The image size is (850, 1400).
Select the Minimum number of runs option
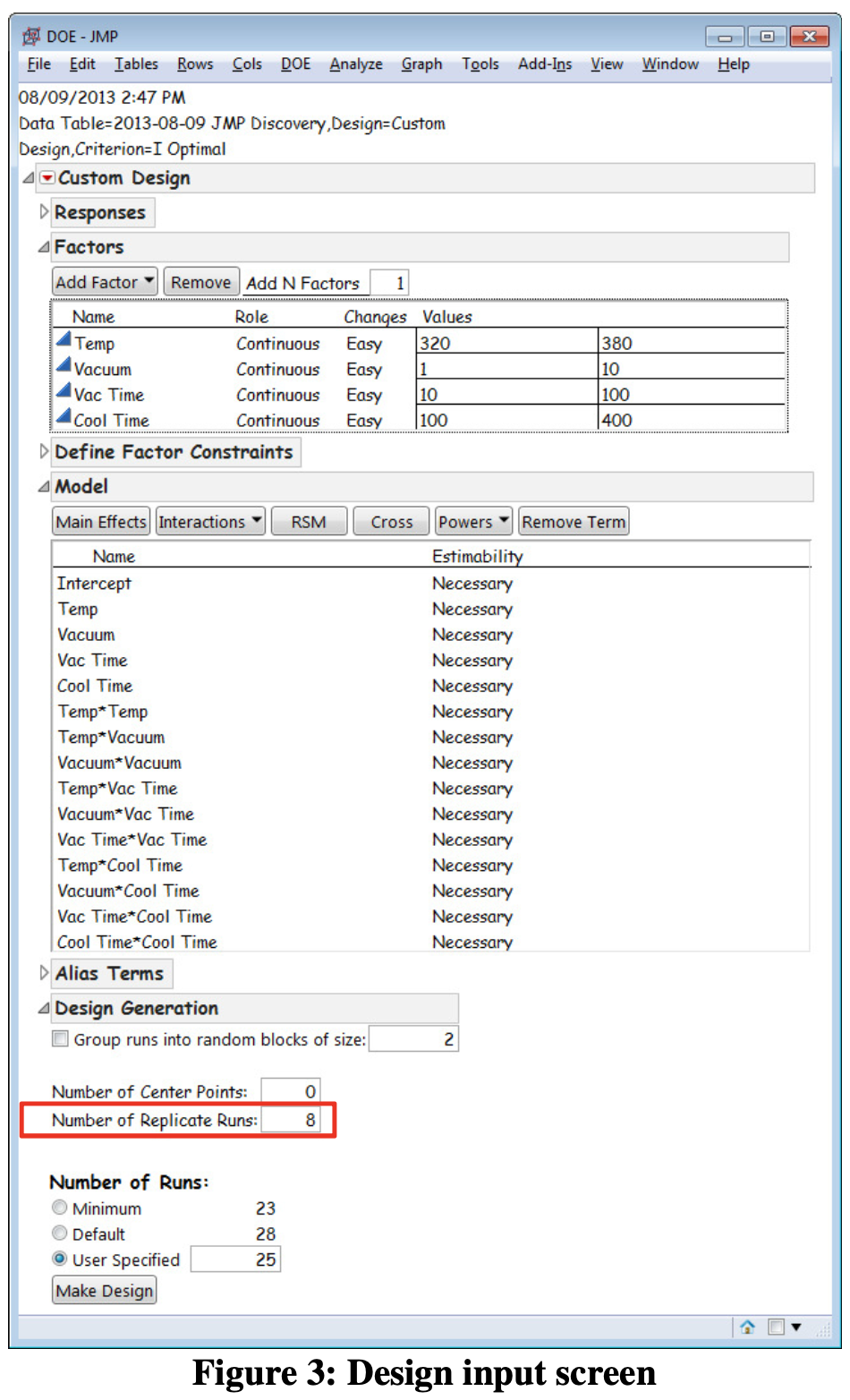[60, 1208]
